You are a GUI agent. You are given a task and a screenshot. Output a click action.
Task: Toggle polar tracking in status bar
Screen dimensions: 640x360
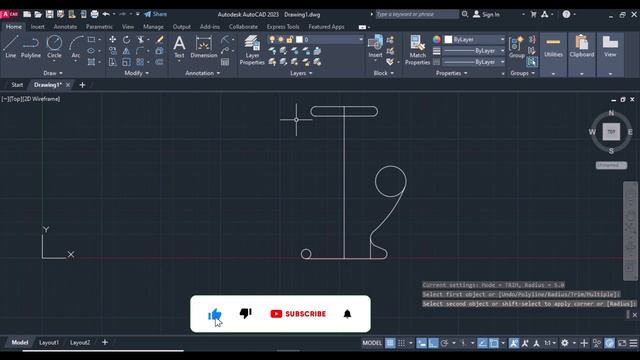pyautogui.click(x=444, y=343)
